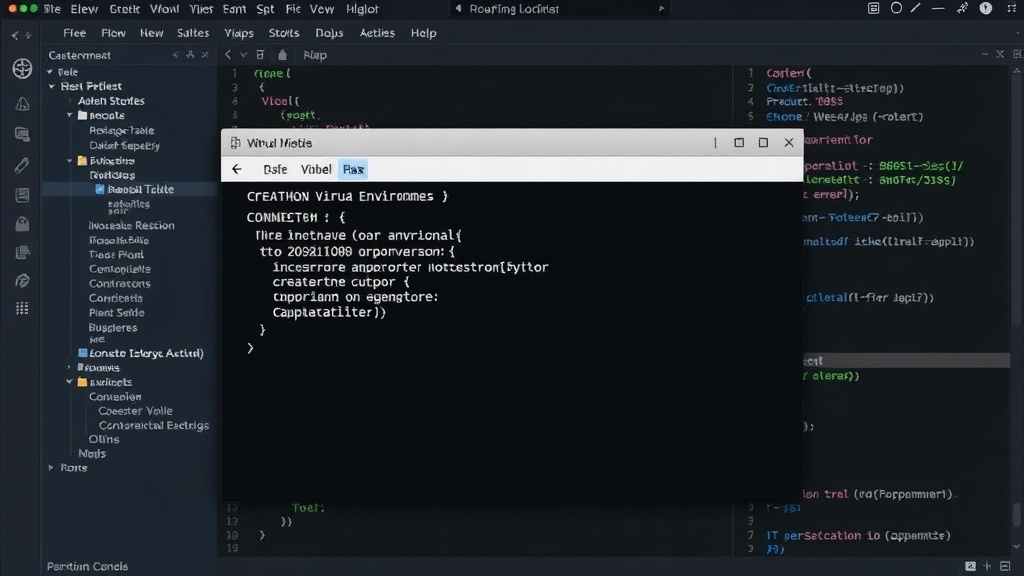This screenshot has height=576, width=1024.
Task: Click the branching nodes icon at far top right
Action: click(1012, 8)
